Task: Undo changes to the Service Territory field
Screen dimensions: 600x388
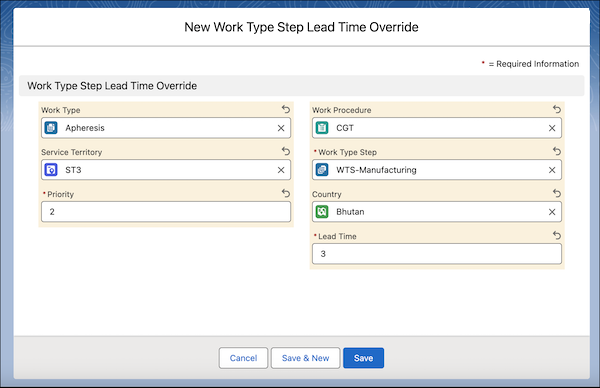Action: pos(286,151)
